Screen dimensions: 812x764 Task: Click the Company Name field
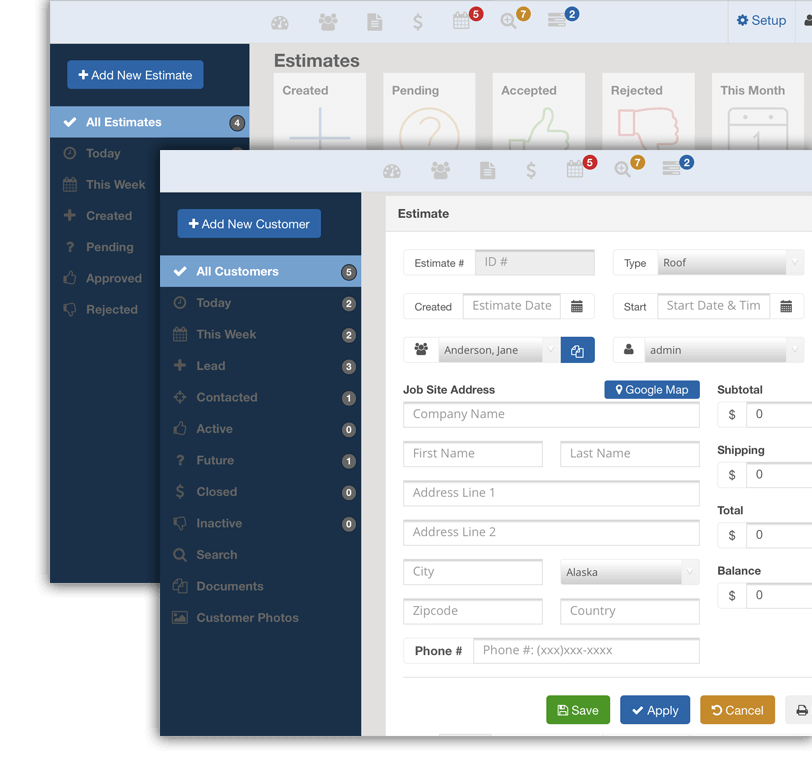coord(552,415)
